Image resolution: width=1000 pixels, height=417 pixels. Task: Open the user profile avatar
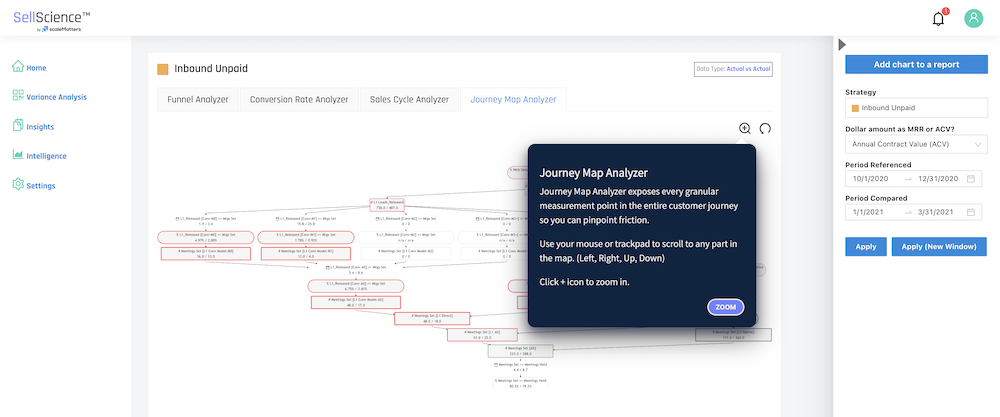(973, 18)
